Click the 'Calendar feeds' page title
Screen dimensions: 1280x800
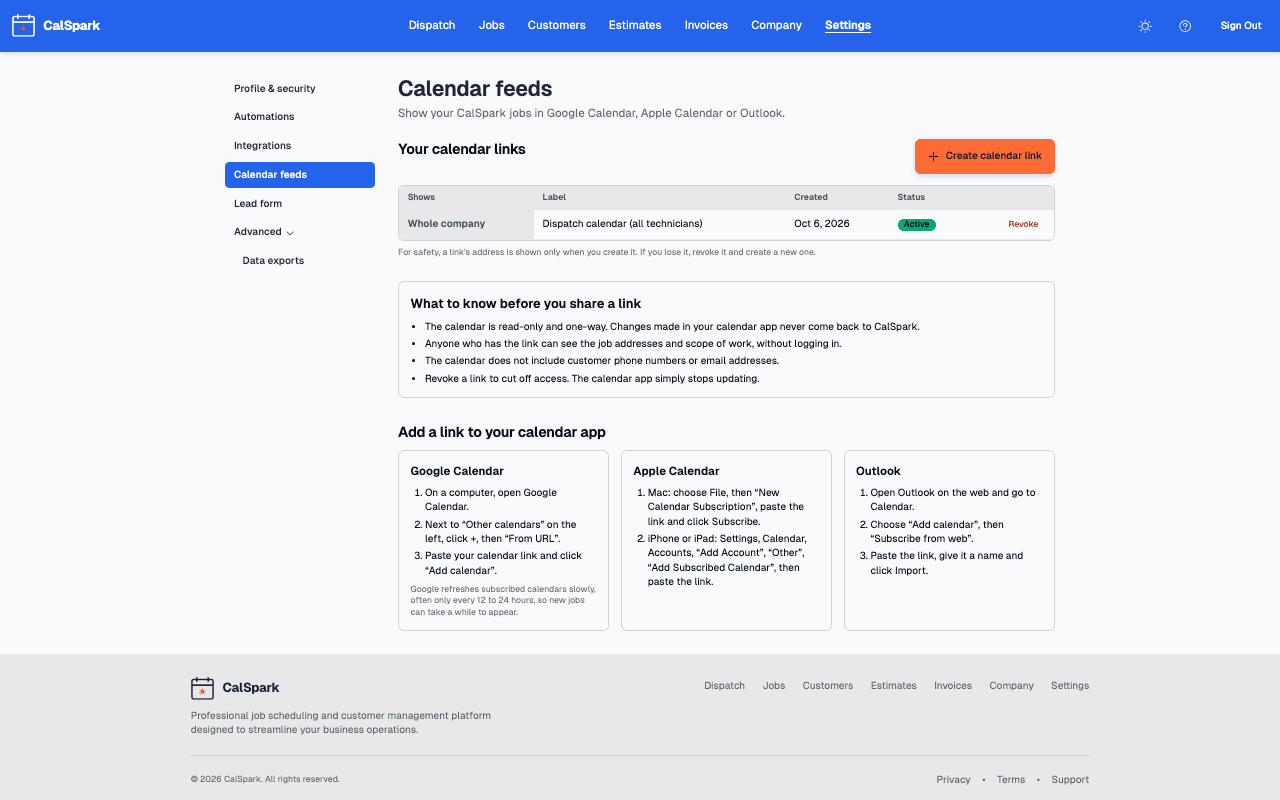(x=475, y=89)
